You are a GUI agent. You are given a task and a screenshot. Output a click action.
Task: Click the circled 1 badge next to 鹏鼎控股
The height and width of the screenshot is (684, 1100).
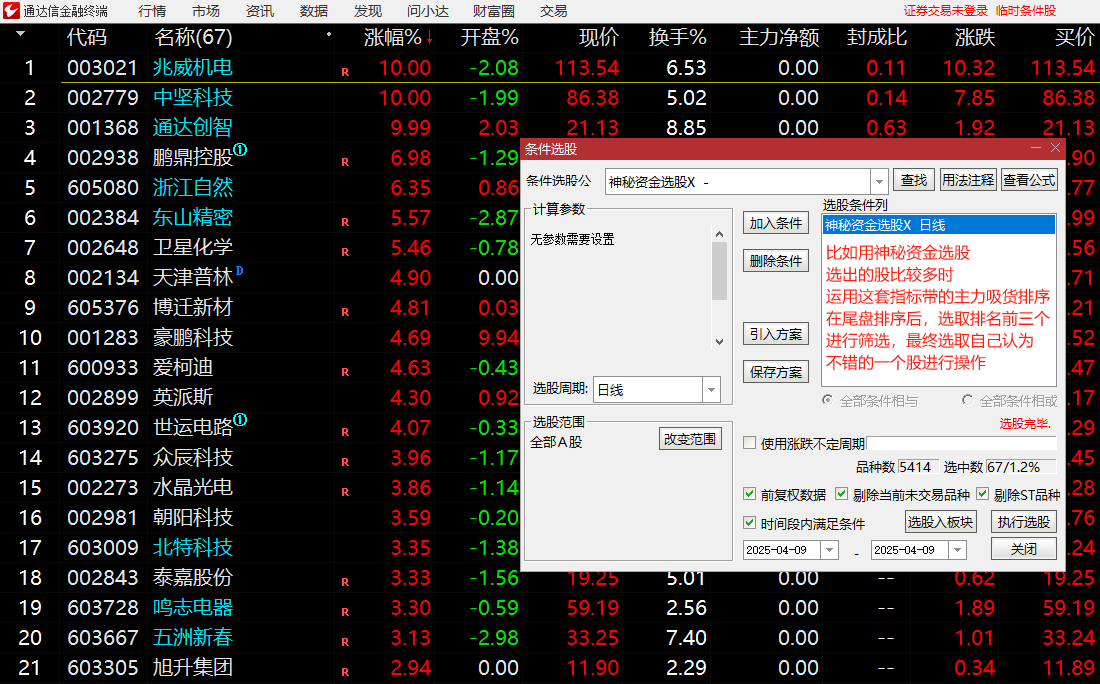click(240, 149)
